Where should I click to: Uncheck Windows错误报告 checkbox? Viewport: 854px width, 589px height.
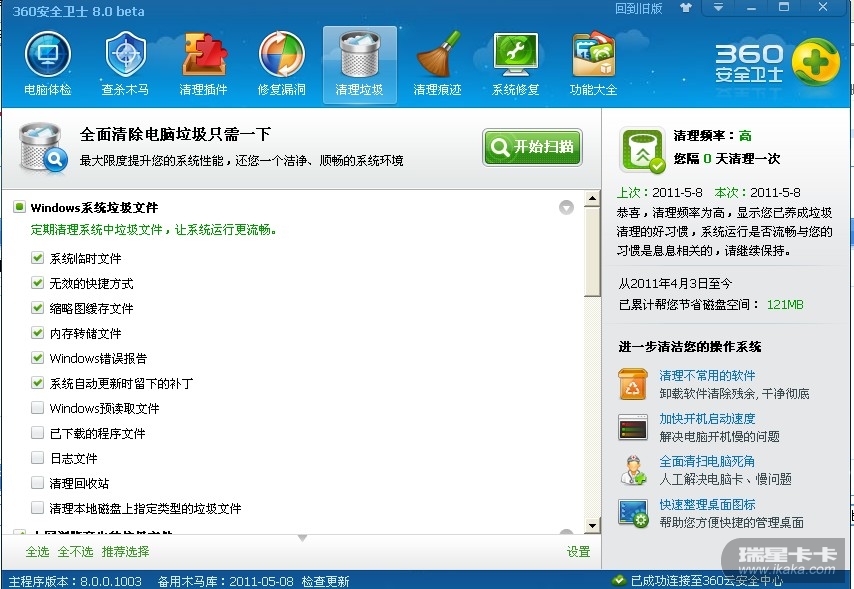point(37,357)
